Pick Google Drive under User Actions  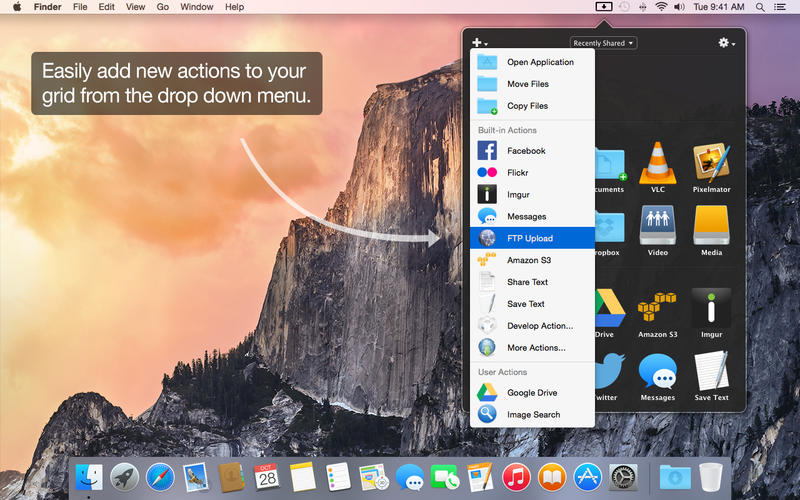(532, 393)
